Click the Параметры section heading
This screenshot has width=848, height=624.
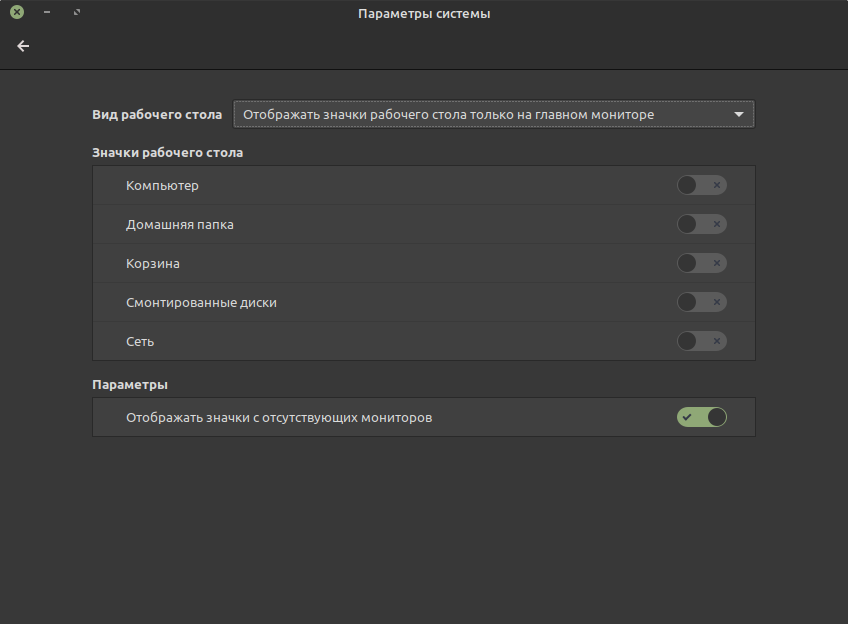click(x=130, y=384)
